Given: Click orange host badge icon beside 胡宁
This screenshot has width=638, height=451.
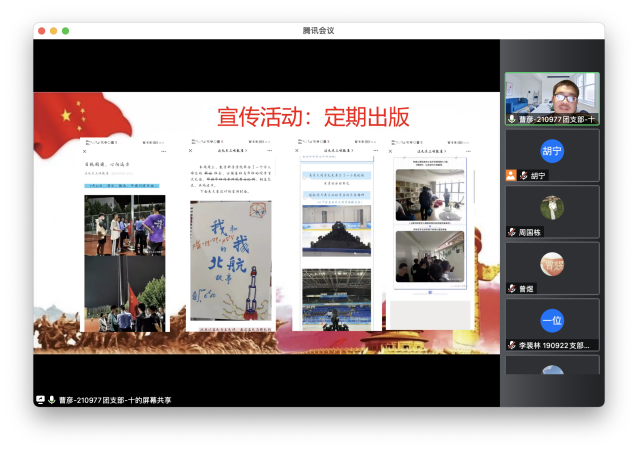Looking at the screenshot, I should pos(511,175).
